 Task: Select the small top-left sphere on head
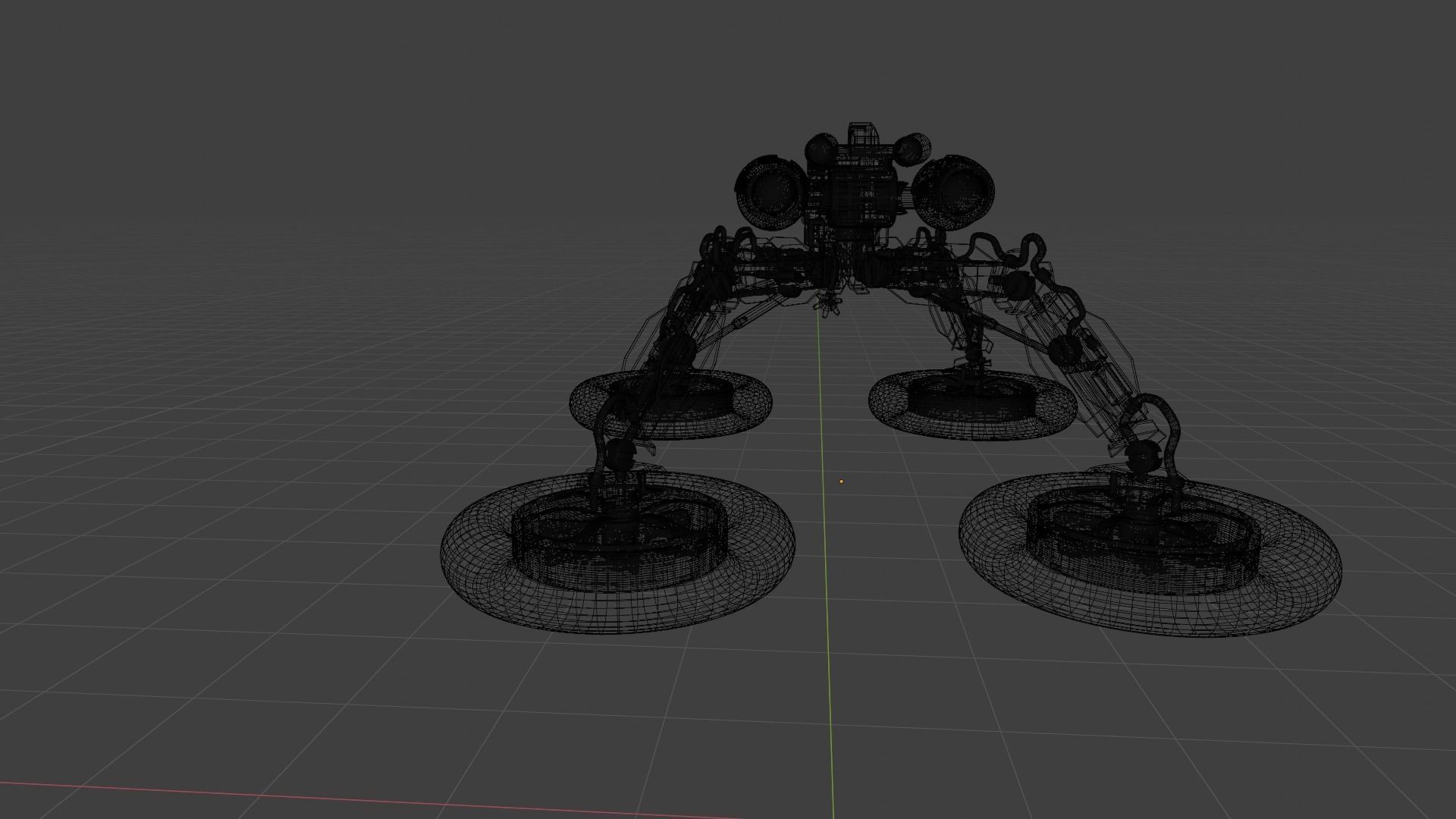tap(820, 148)
